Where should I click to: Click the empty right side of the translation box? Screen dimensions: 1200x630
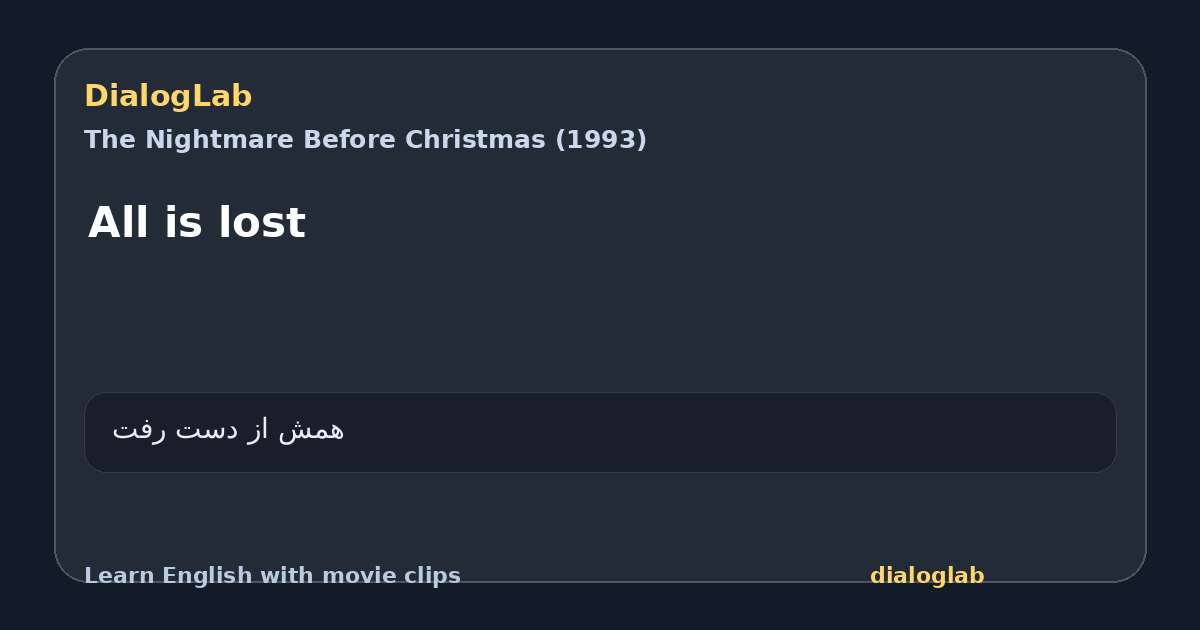tap(800, 432)
